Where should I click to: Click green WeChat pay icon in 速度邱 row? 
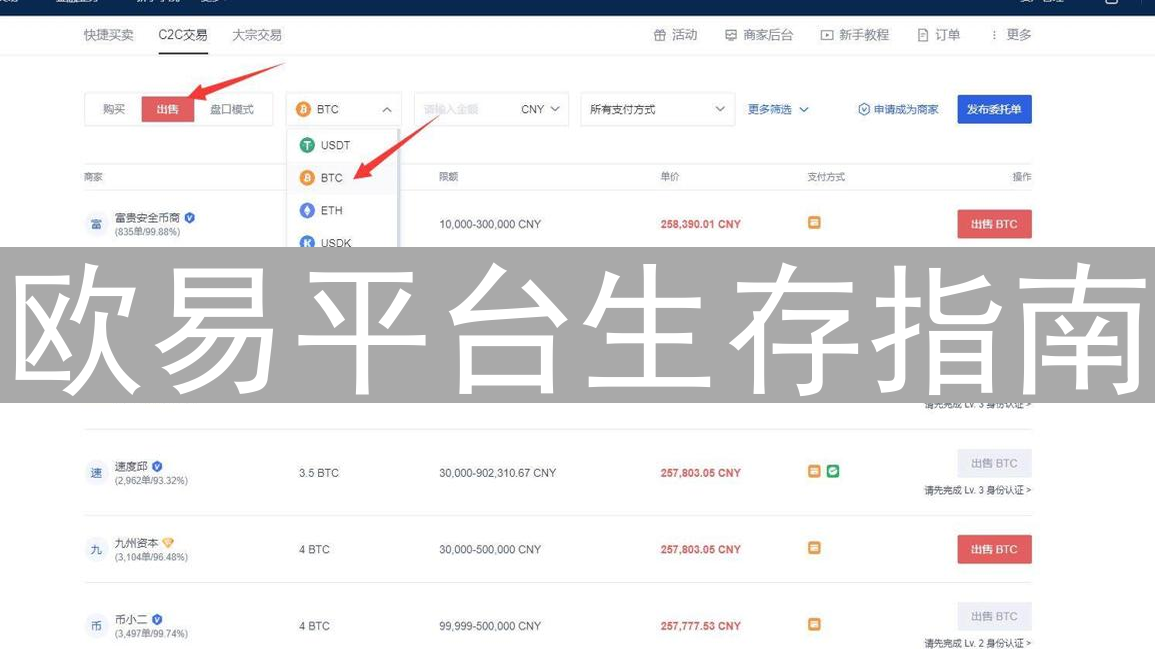832,471
